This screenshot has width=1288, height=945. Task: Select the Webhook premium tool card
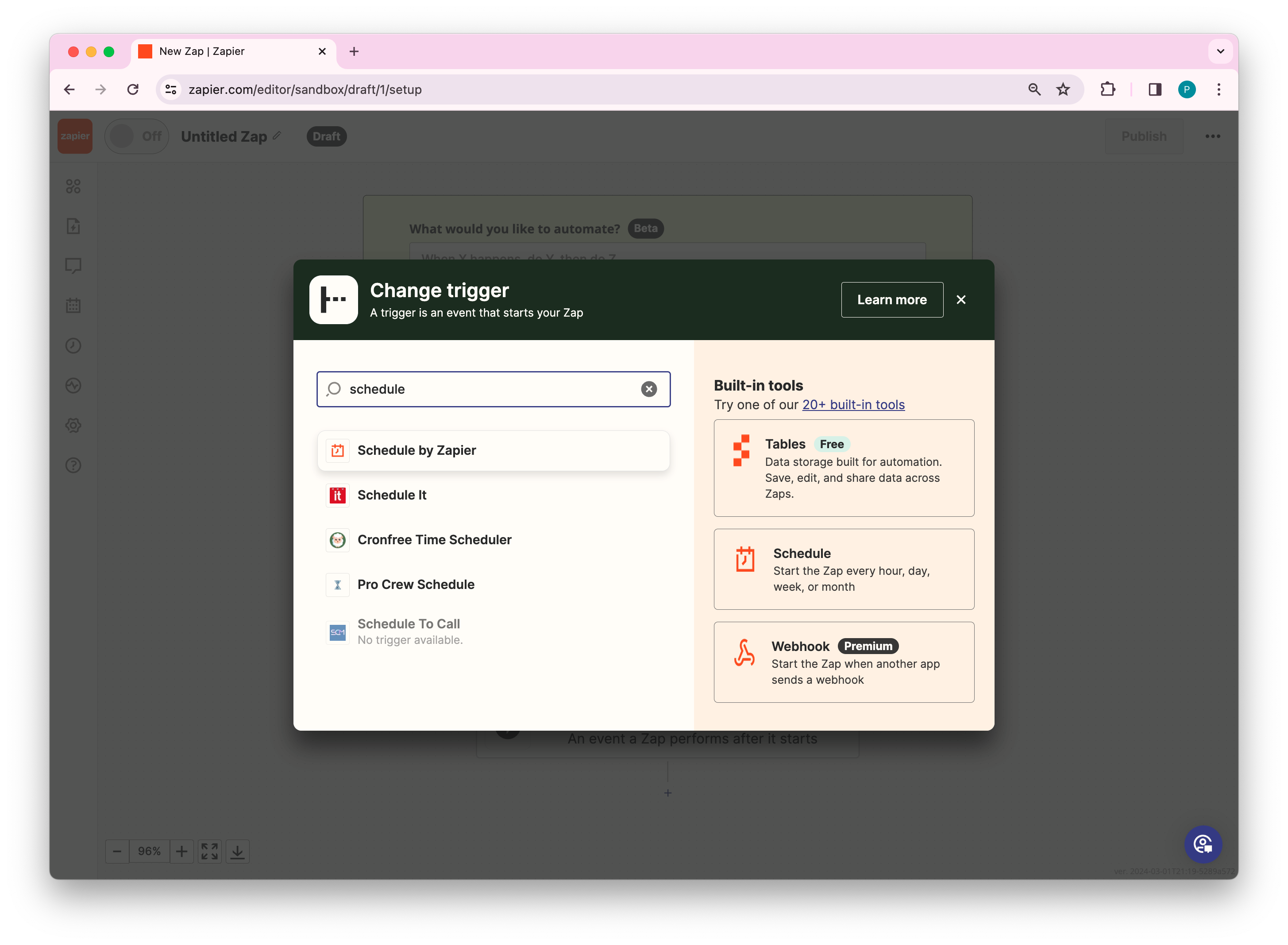(x=843, y=662)
